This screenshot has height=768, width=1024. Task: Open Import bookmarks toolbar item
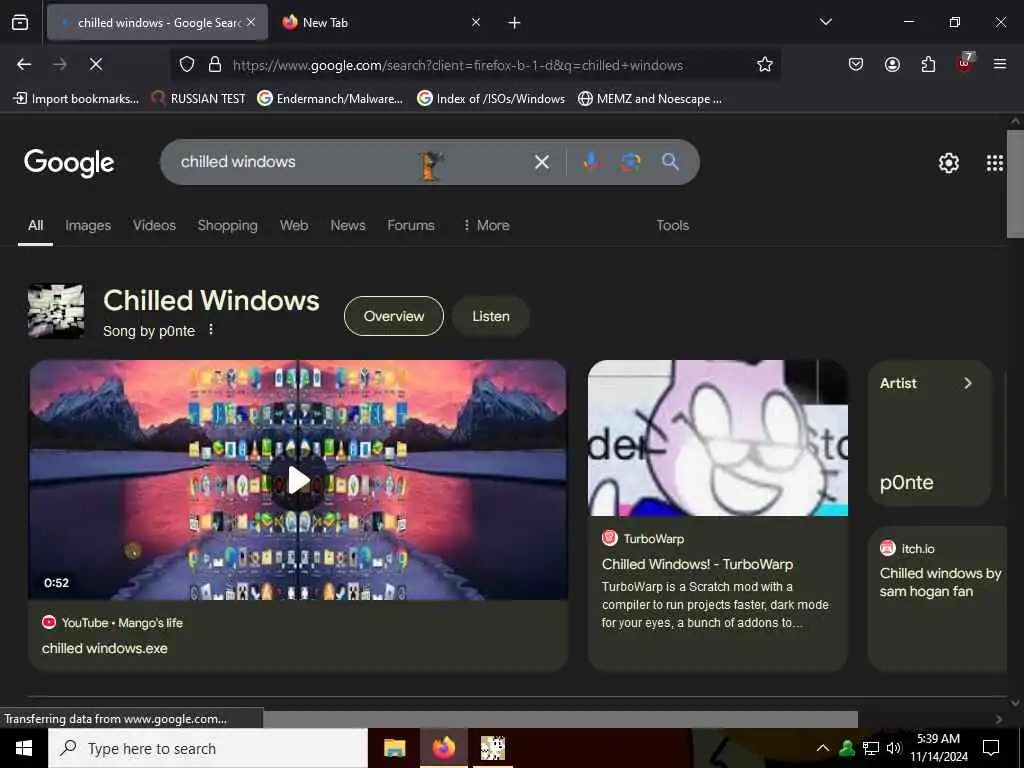[76, 99]
